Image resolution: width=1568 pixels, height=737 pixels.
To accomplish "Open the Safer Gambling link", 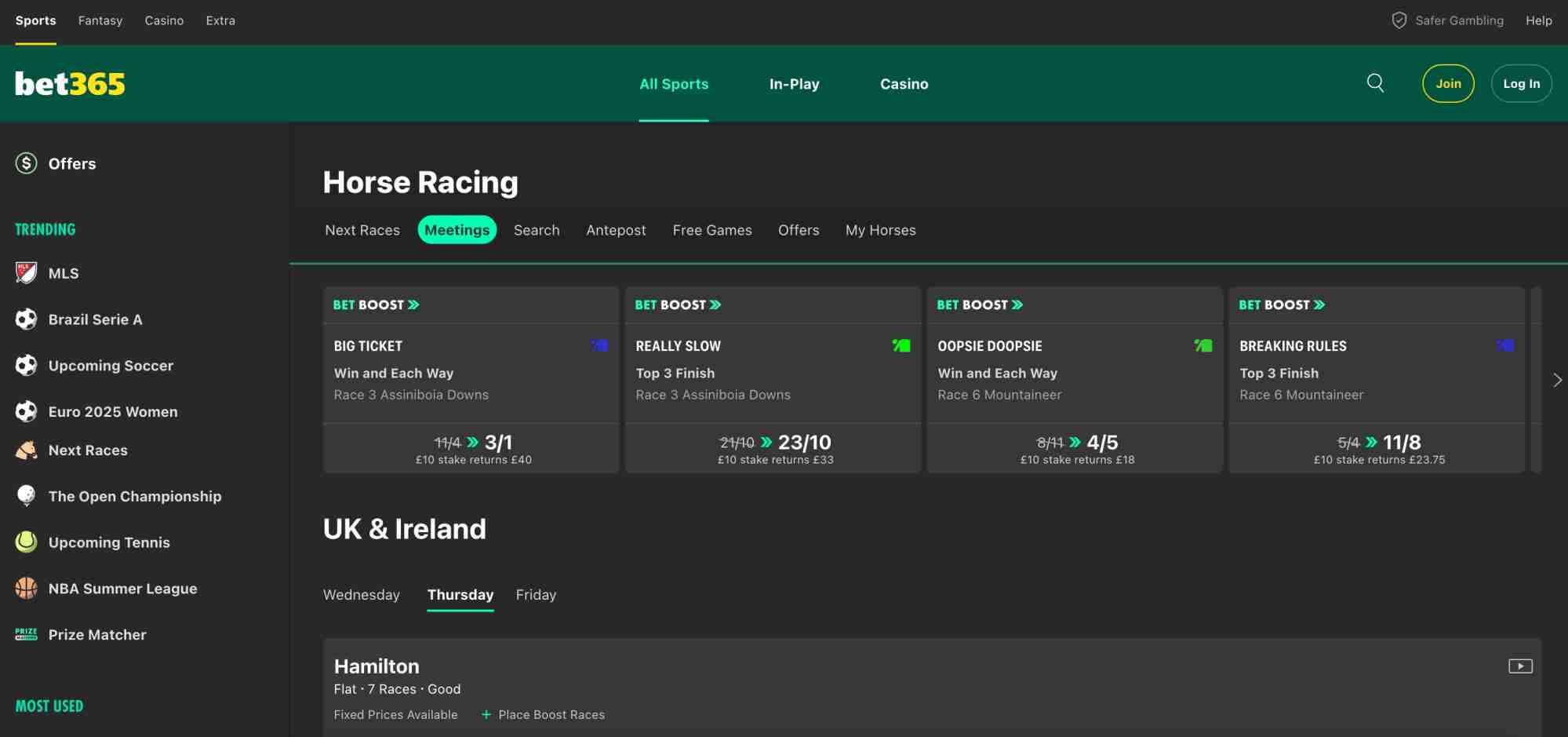I will 1459,20.
